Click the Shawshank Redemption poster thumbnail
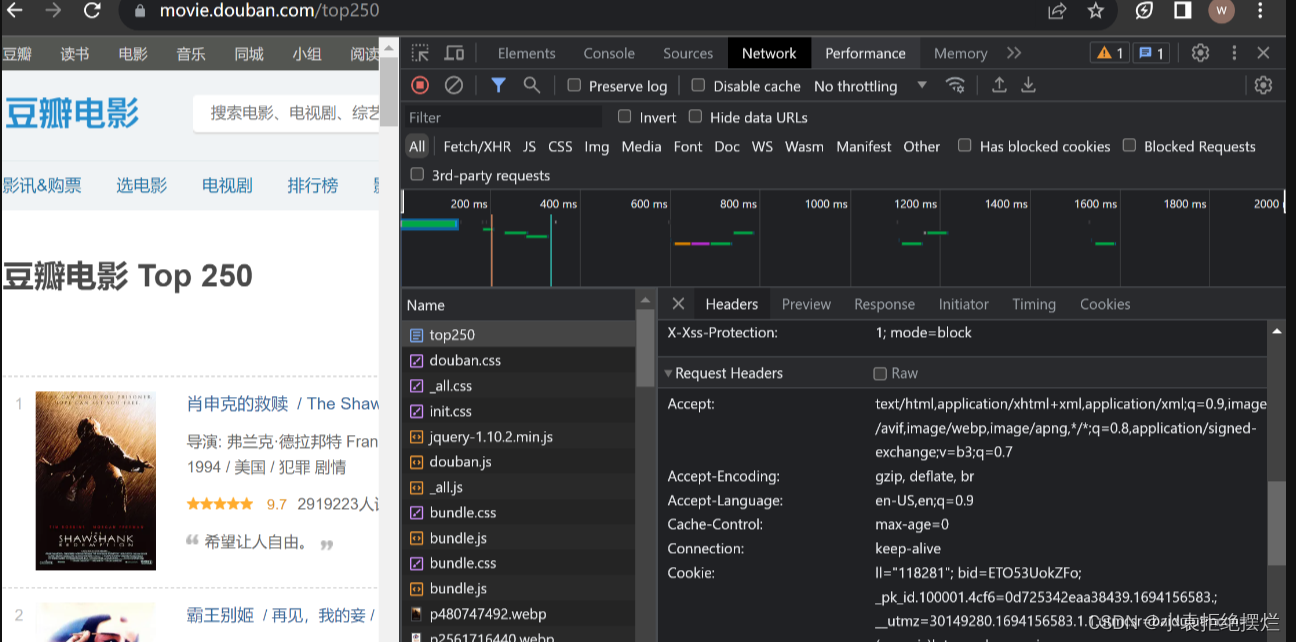This screenshot has width=1296, height=642. click(x=95, y=481)
